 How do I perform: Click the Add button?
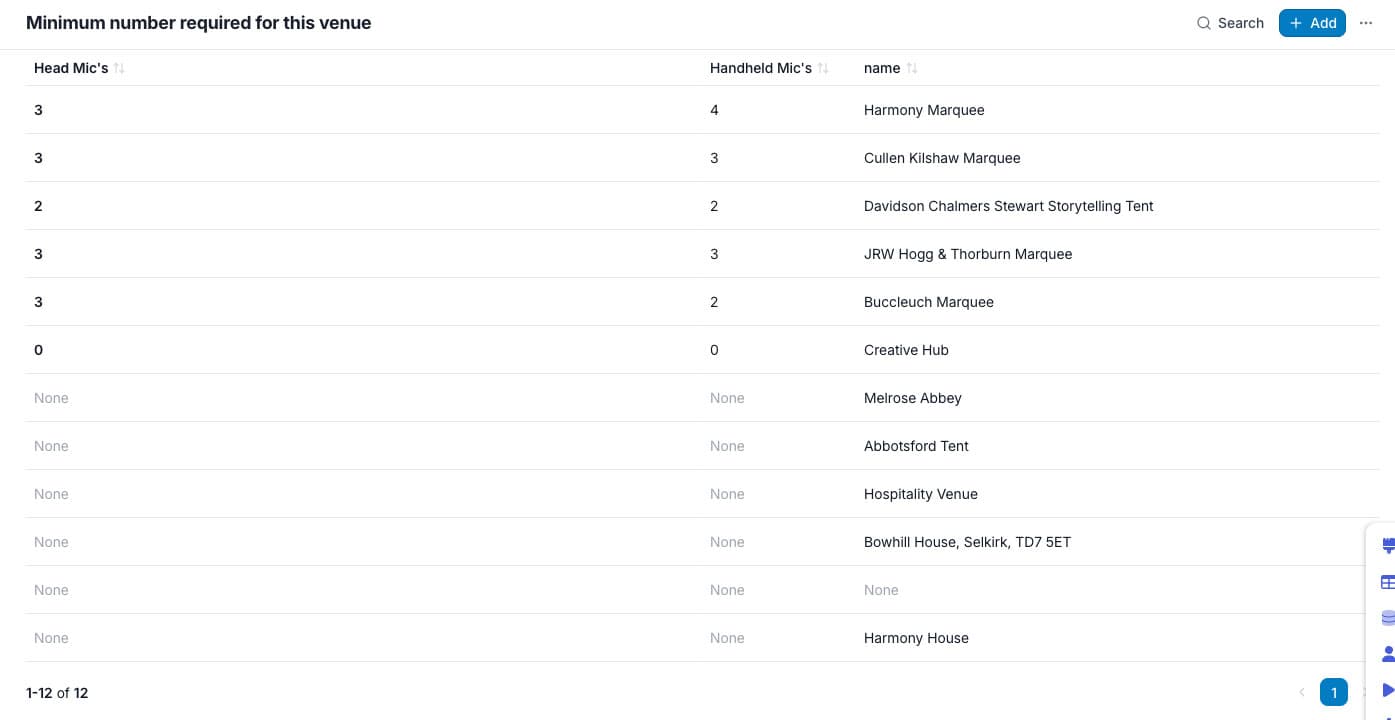pos(1312,23)
